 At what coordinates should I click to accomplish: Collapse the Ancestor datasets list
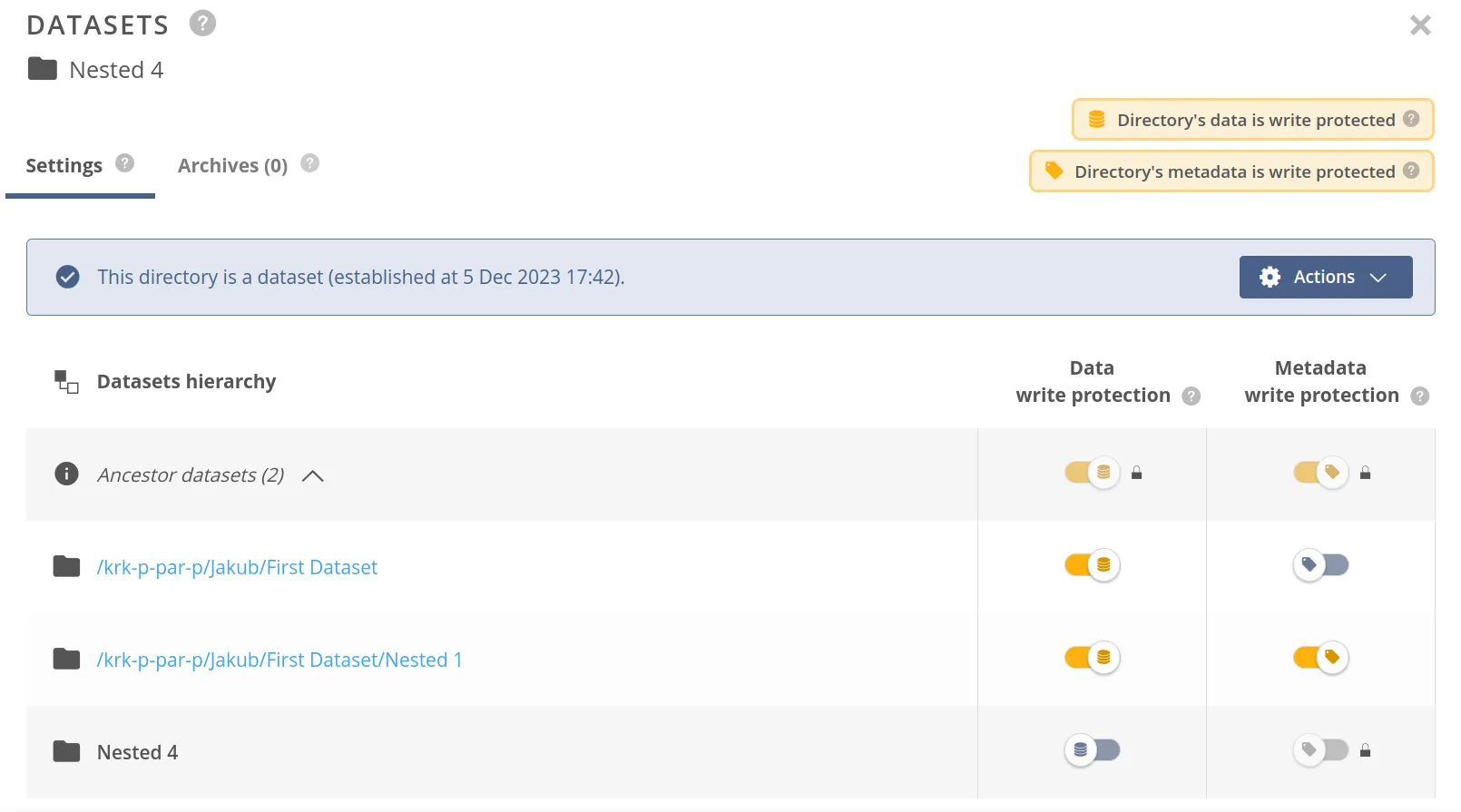312,475
